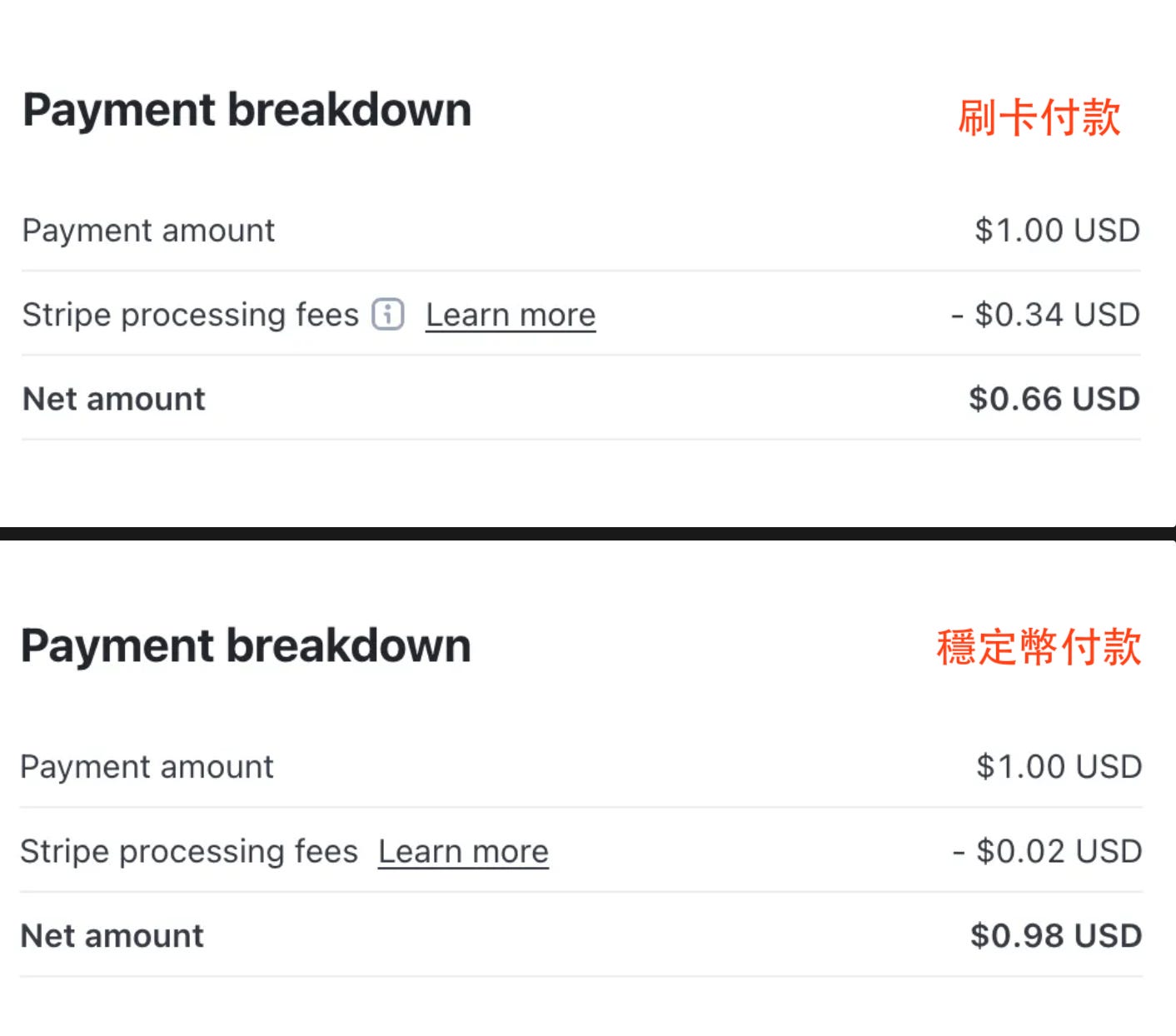
Task: Click the bottom Payment breakdown heading
Action: coord(247,645)
